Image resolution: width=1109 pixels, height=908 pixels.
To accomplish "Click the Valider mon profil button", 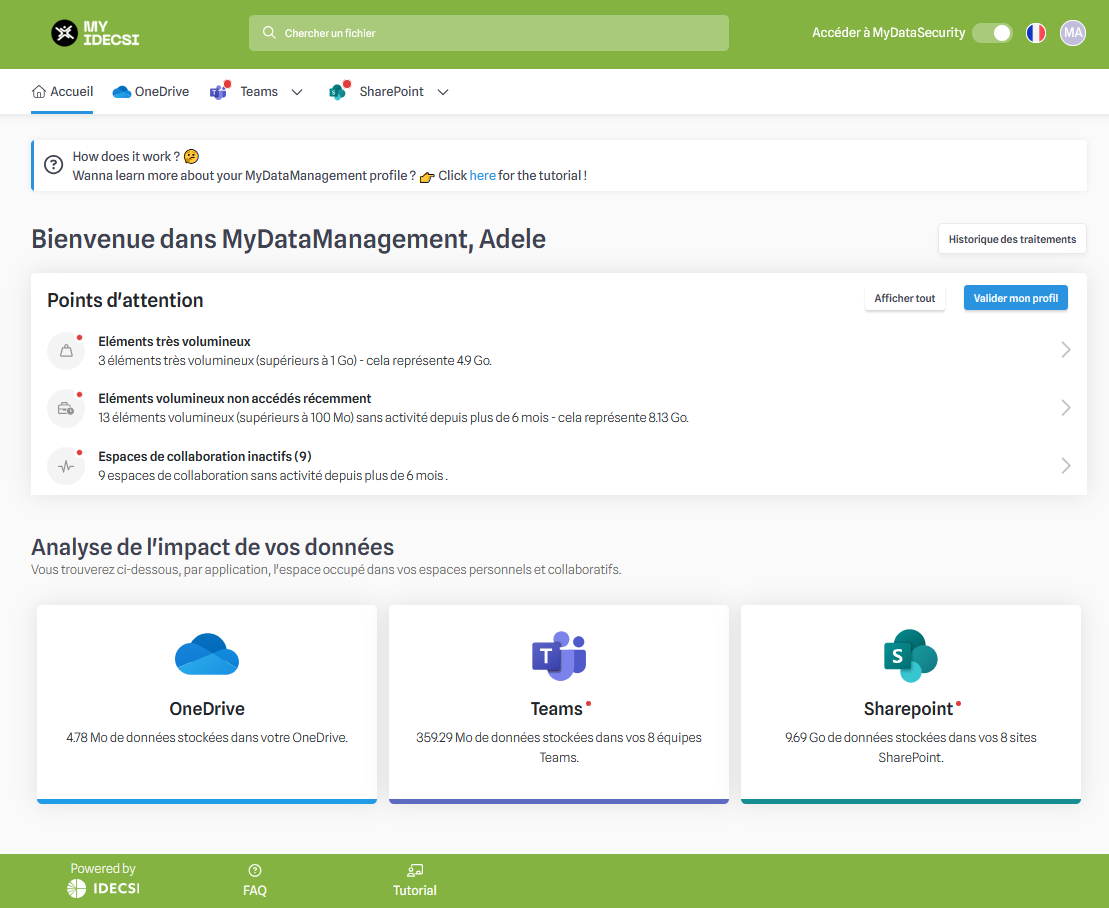I will pos(1016,298).
